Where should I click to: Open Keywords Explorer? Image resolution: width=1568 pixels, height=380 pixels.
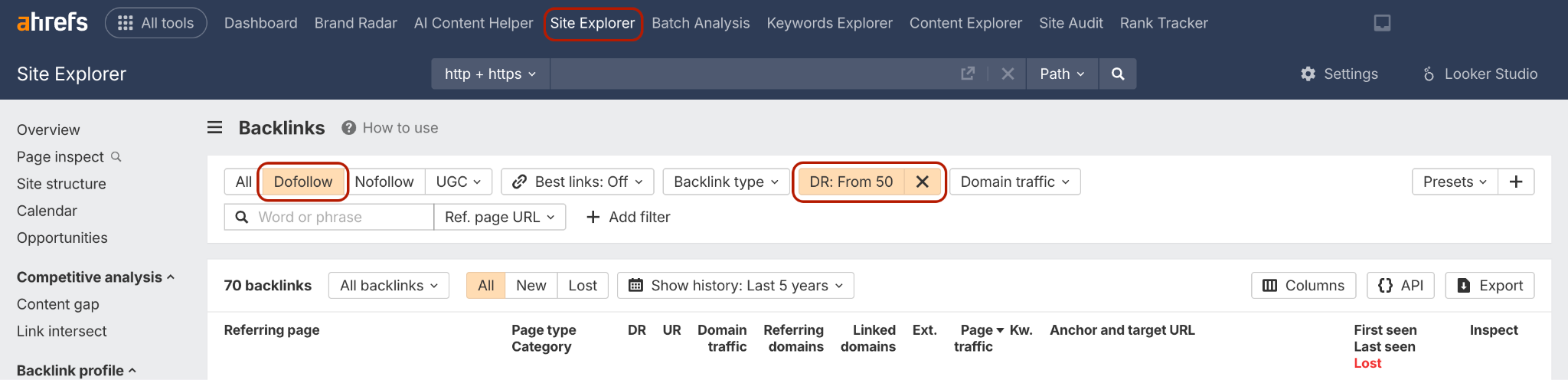(829, 23)
